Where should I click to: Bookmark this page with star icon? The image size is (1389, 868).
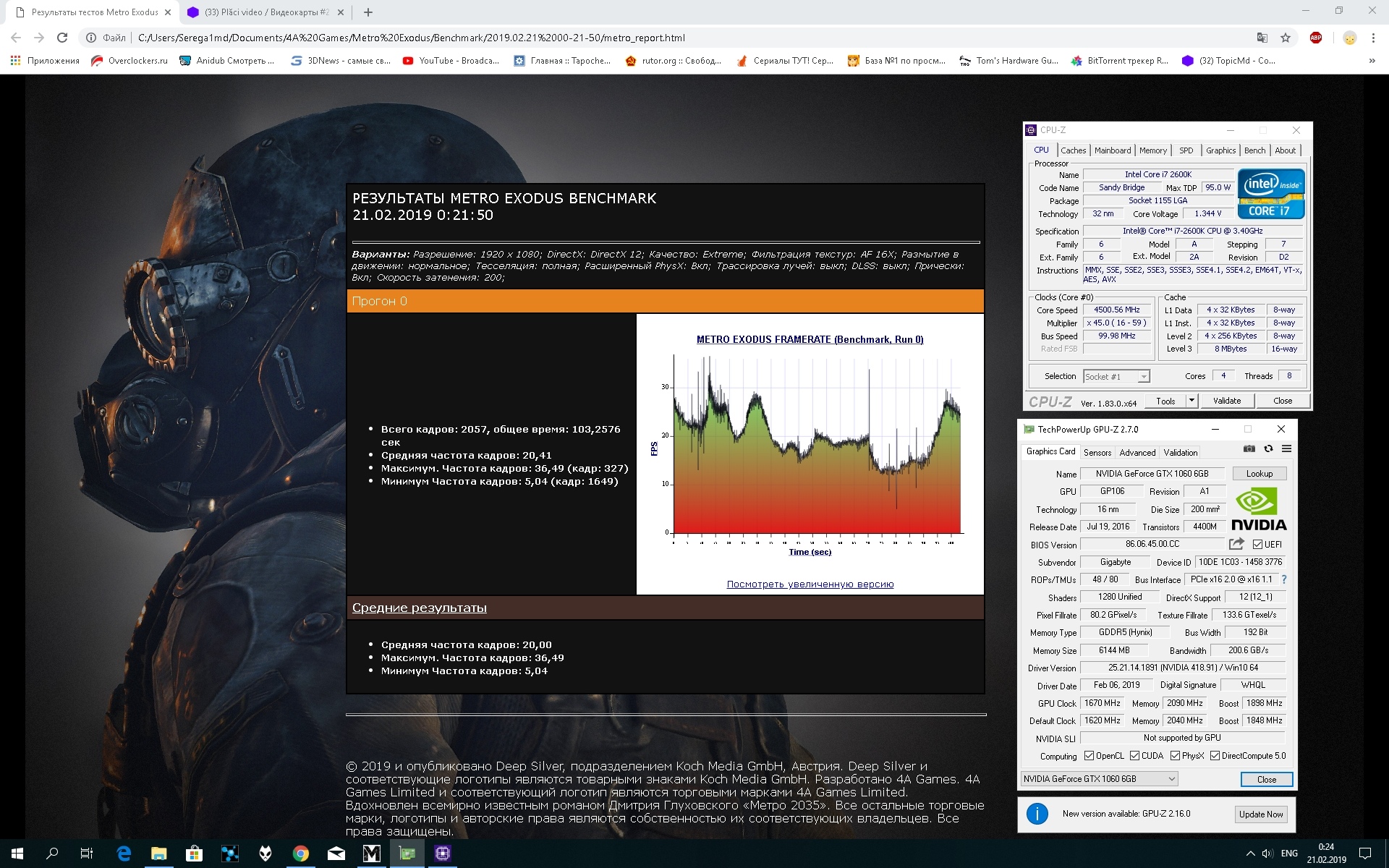point(1286,38)
